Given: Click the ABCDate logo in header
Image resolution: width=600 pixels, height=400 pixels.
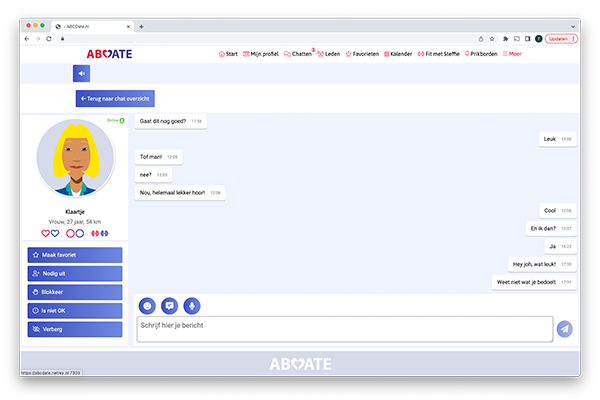Looking at the screenshot, I should pos(109,54).
